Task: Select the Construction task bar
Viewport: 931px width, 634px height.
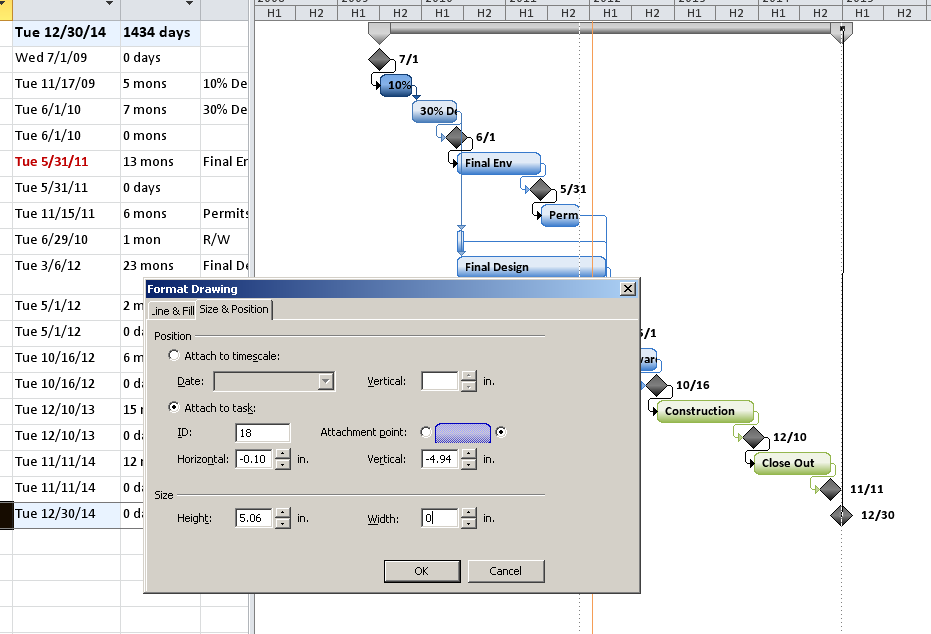Action: 701,411
